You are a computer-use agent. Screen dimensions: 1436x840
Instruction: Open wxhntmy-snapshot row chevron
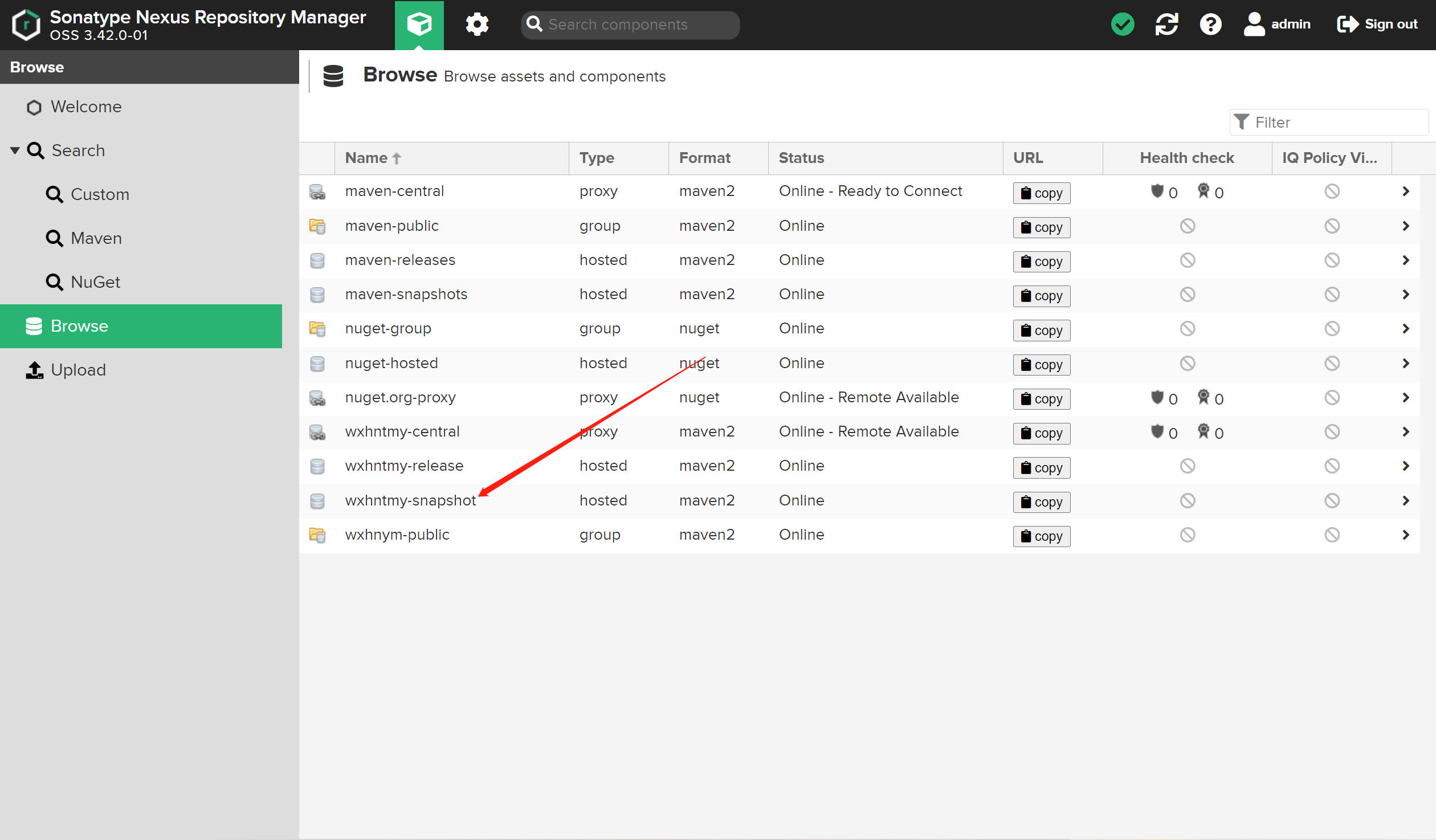(1405, 500)
